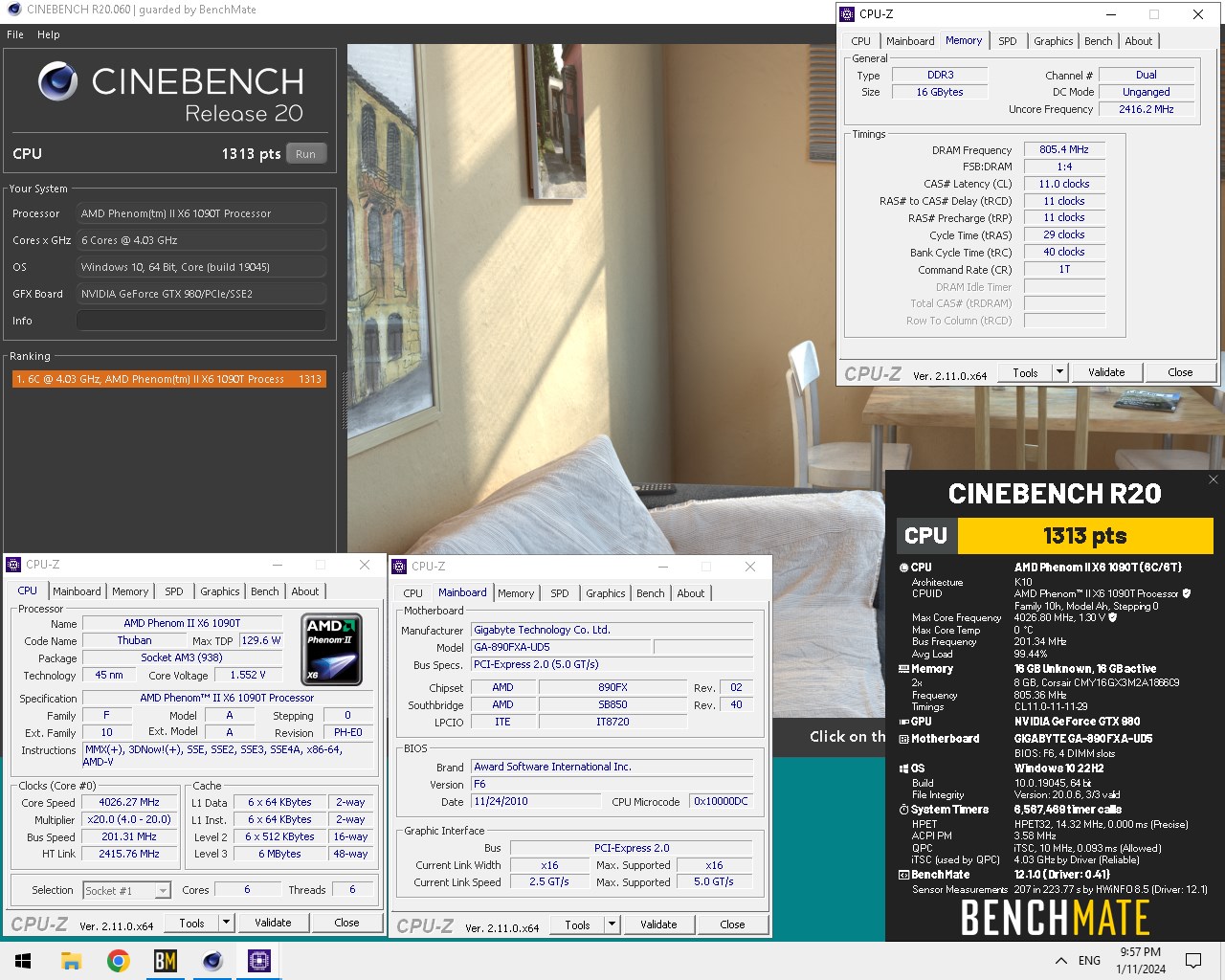Click the DRAM Frequency value 805.4 MHz
1225x980 pixels.
pos(1064,150)
